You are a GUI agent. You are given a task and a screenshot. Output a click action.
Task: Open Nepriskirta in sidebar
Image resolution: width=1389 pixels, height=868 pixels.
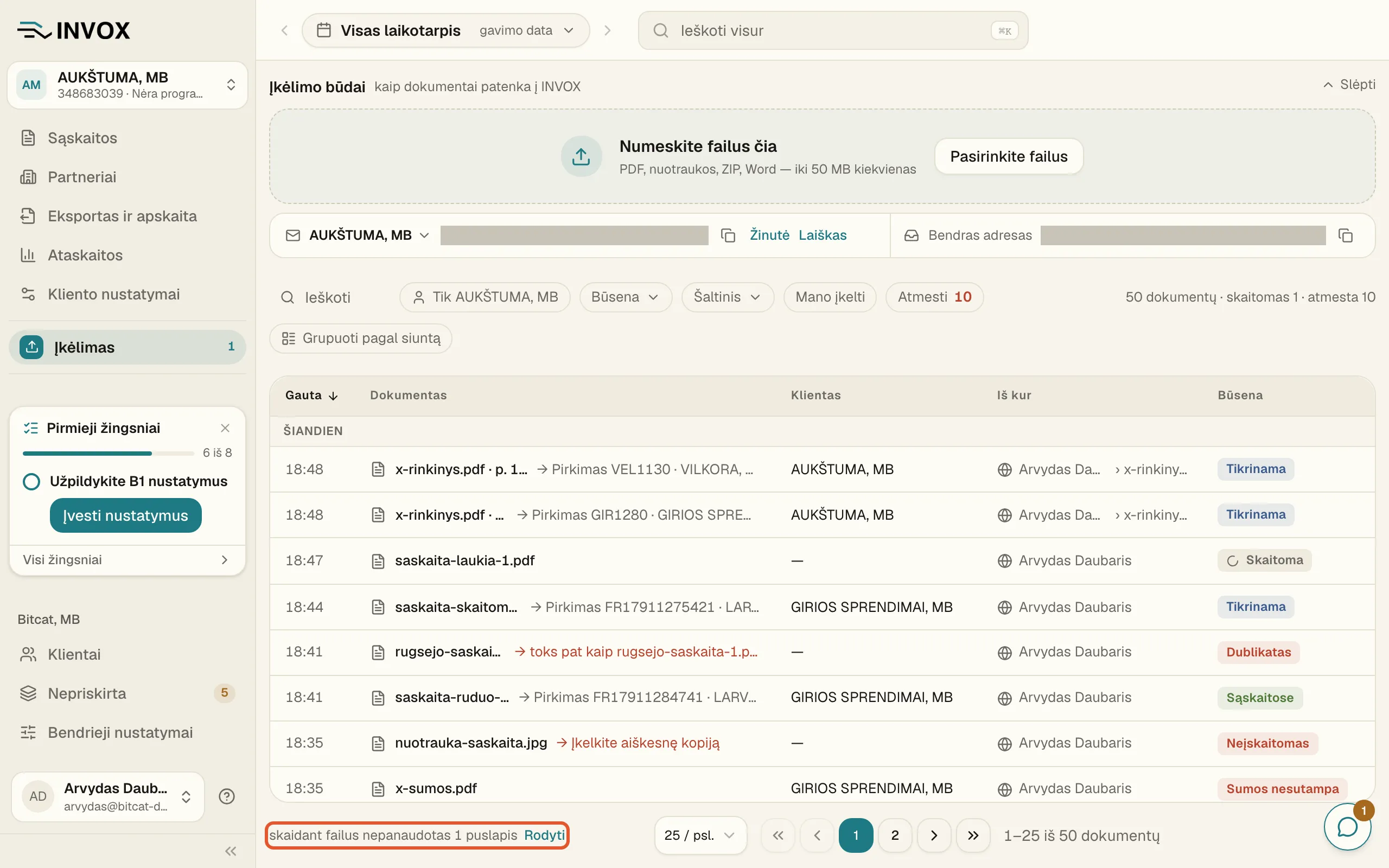point(127,693)
